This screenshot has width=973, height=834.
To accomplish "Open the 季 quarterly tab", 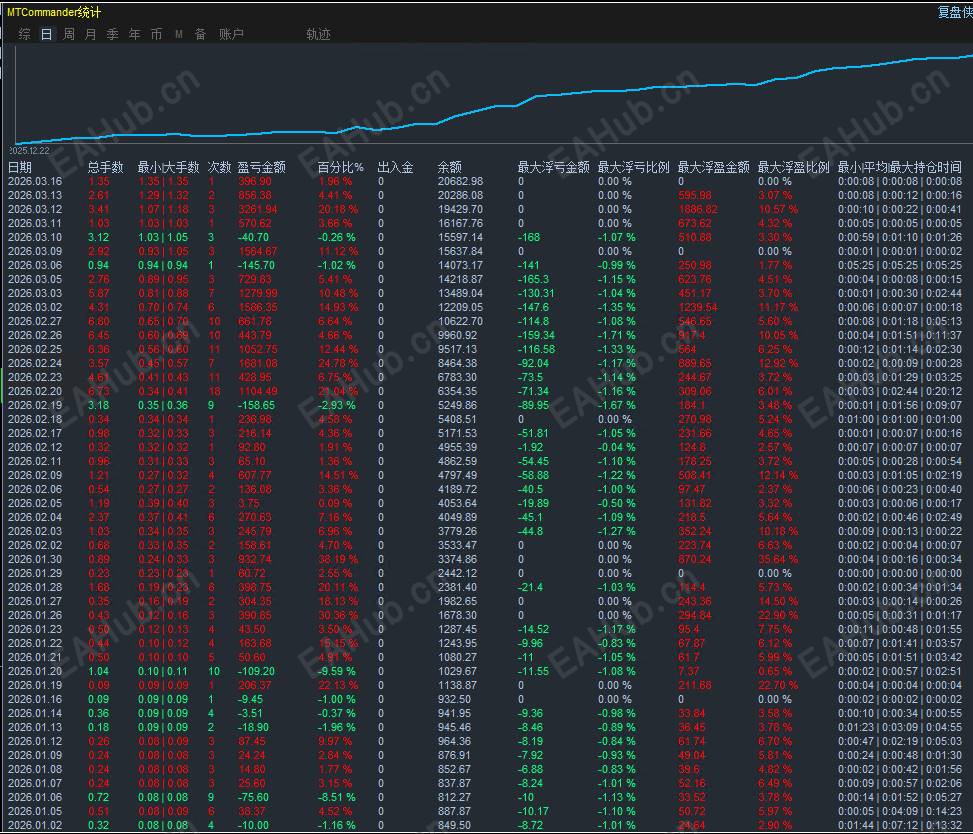I will (112, 34).
